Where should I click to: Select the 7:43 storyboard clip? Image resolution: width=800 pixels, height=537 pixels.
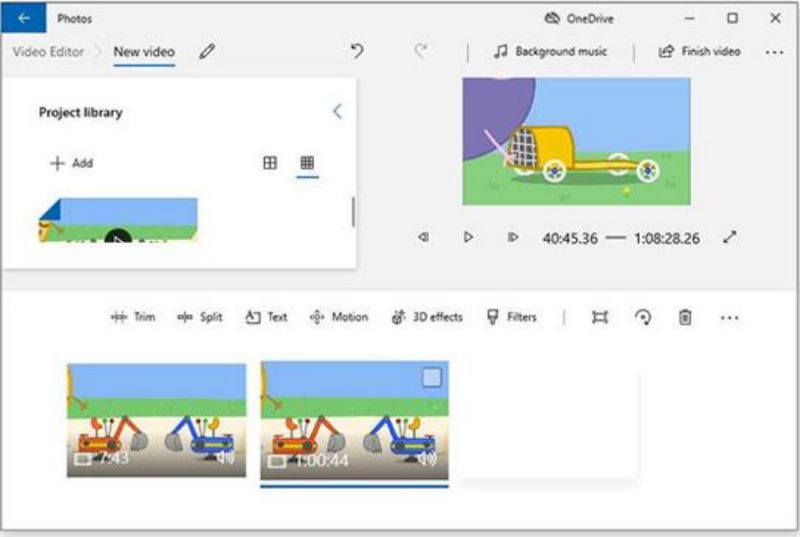[x=156, y=420]
